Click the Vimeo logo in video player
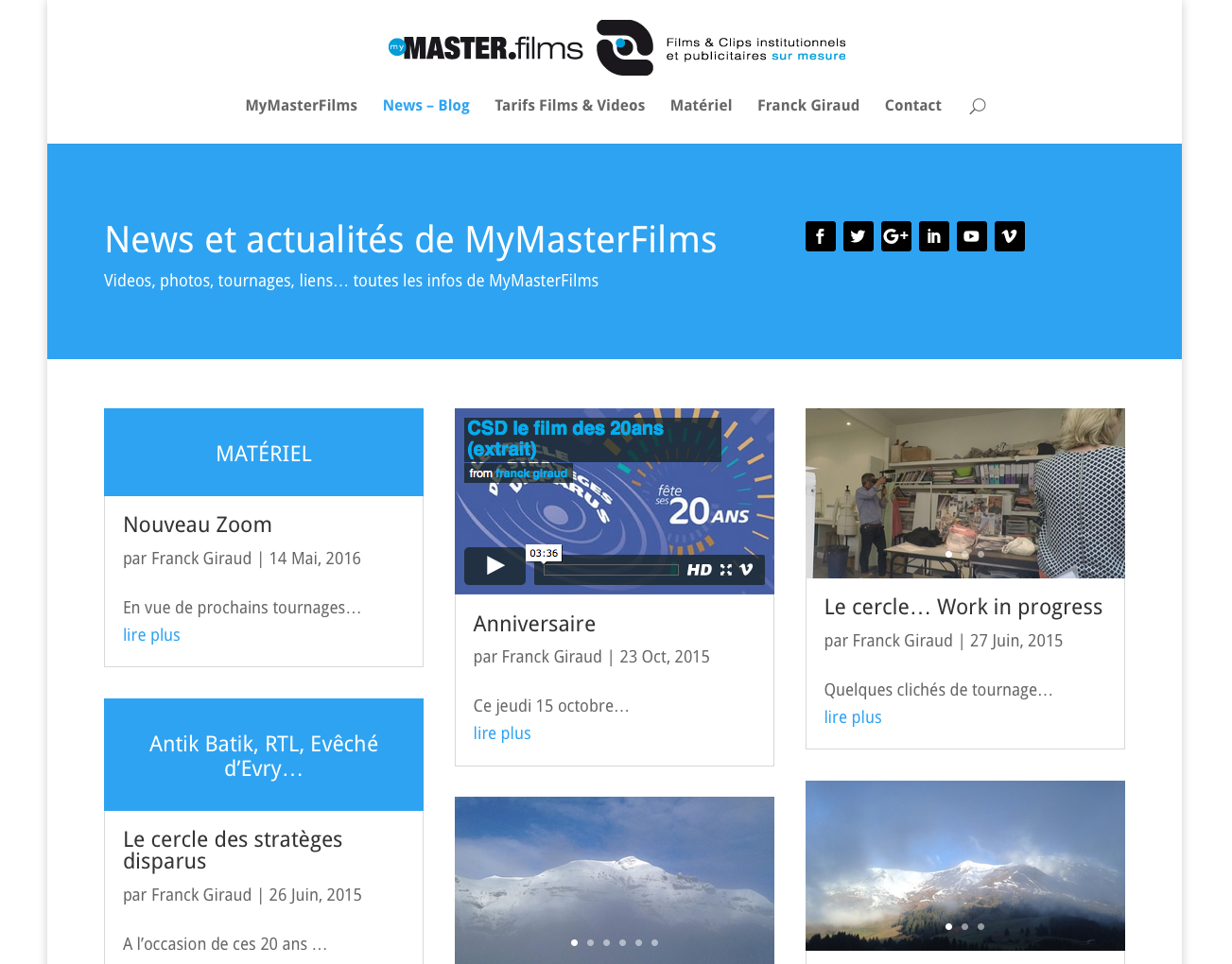The width and height of the screenshot is (1232, 964). click(746, 570)
